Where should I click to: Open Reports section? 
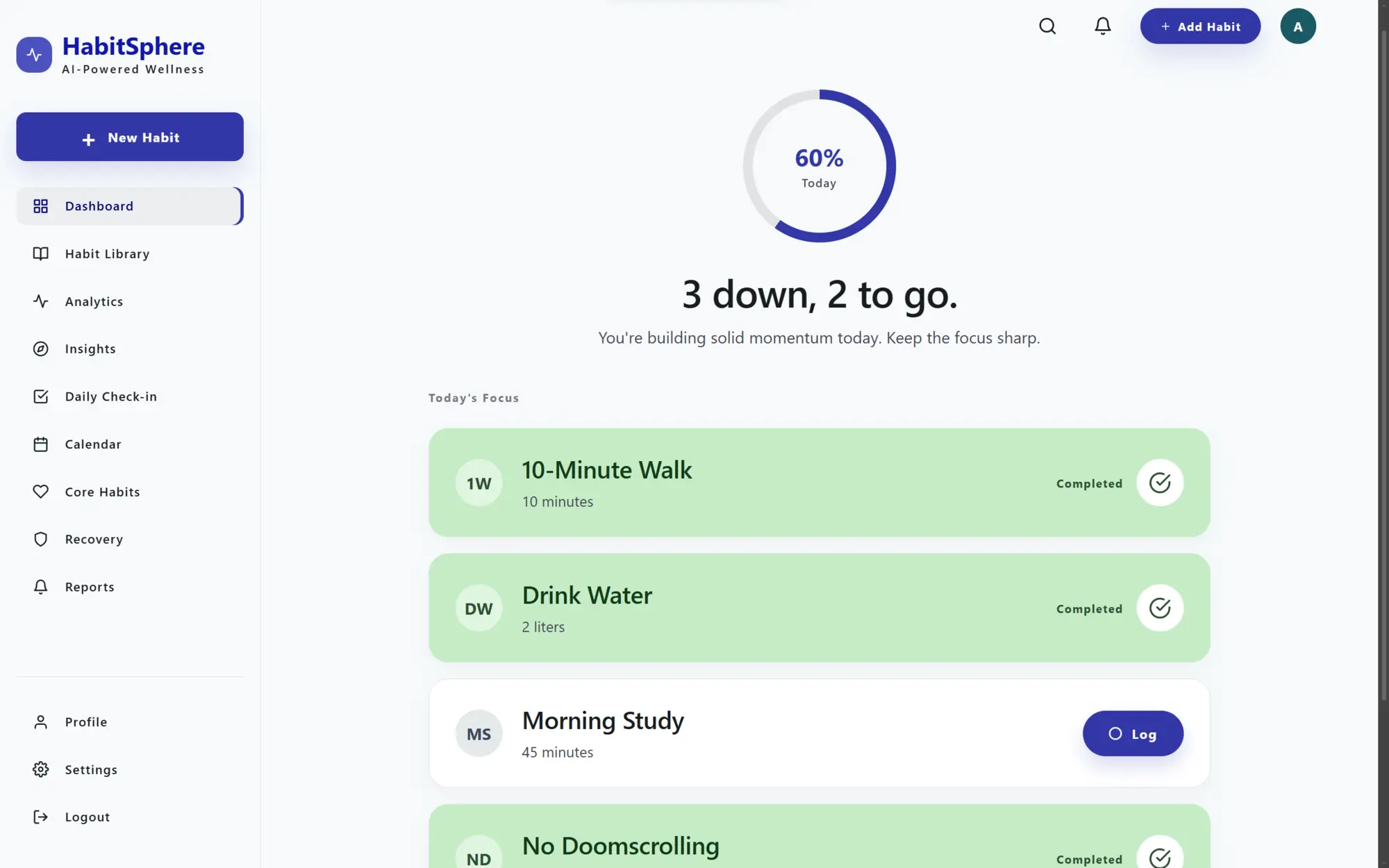coord(130,587)
